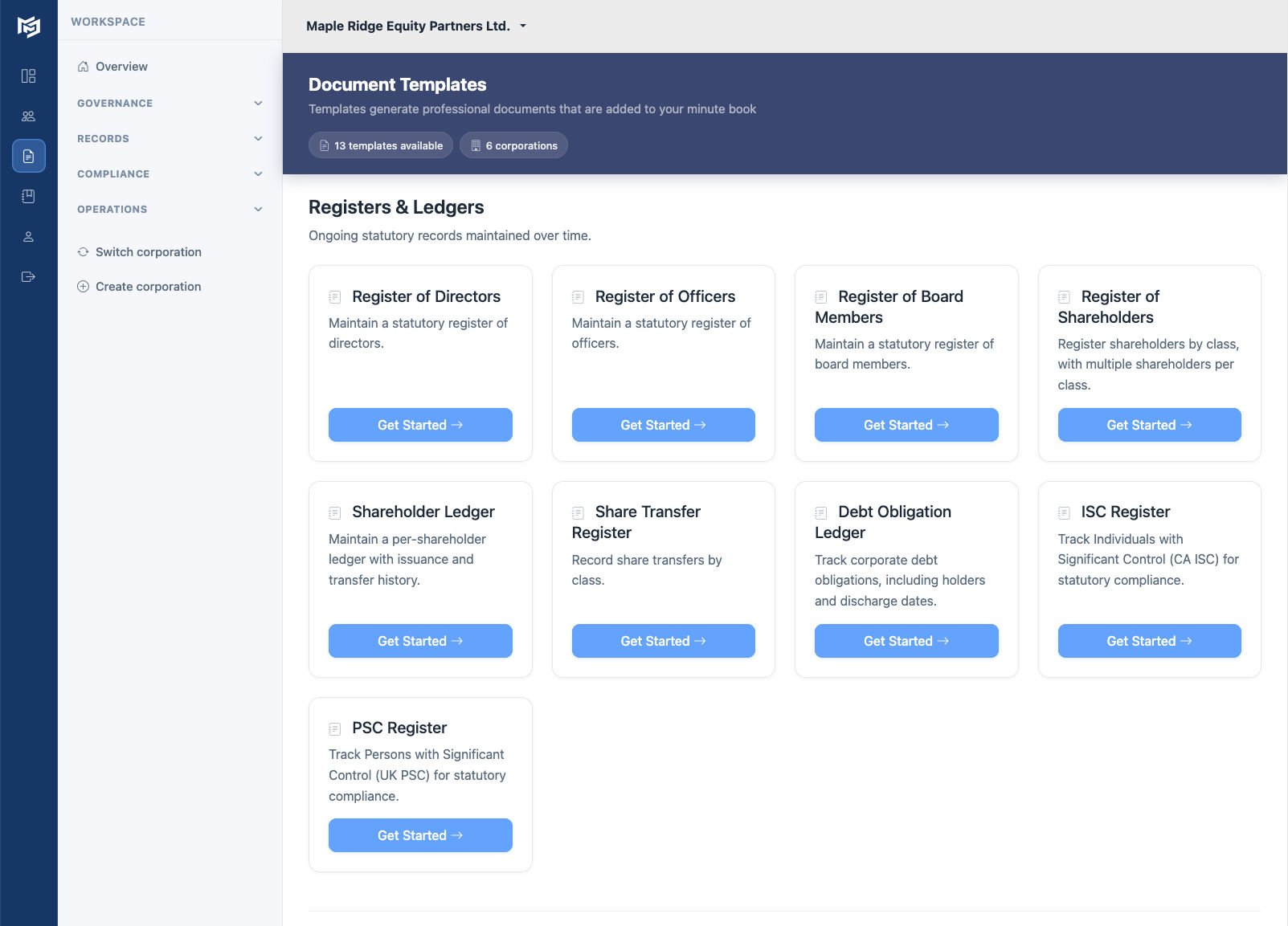Click the 6 corporations badge

pos(513,145)
